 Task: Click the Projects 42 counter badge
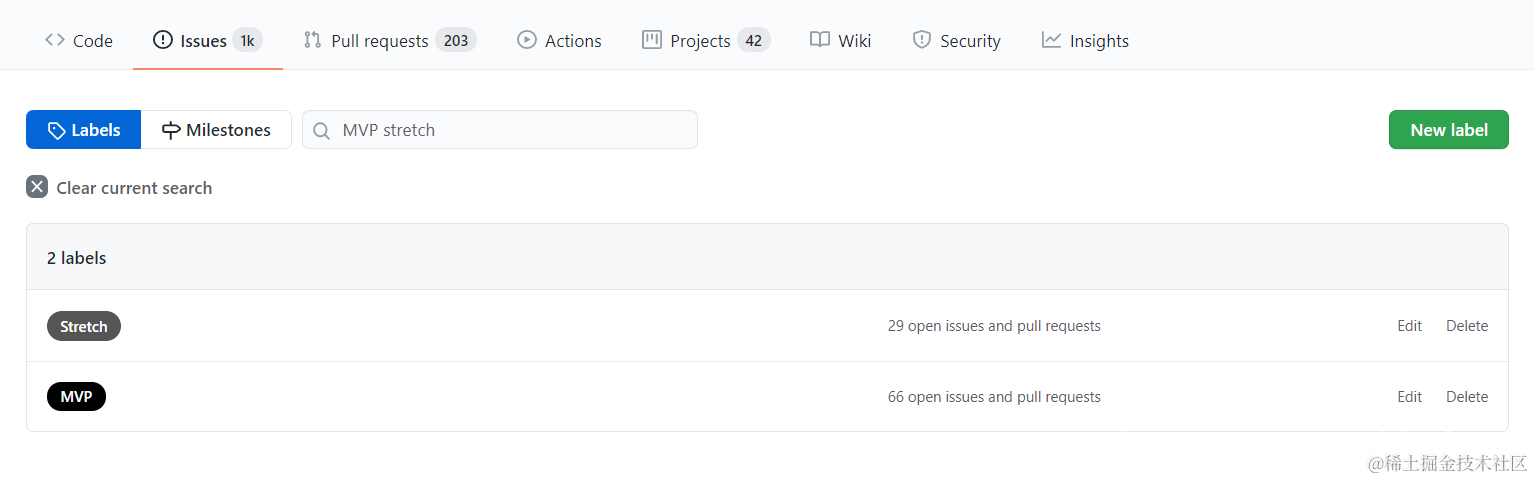click(754, 41)
